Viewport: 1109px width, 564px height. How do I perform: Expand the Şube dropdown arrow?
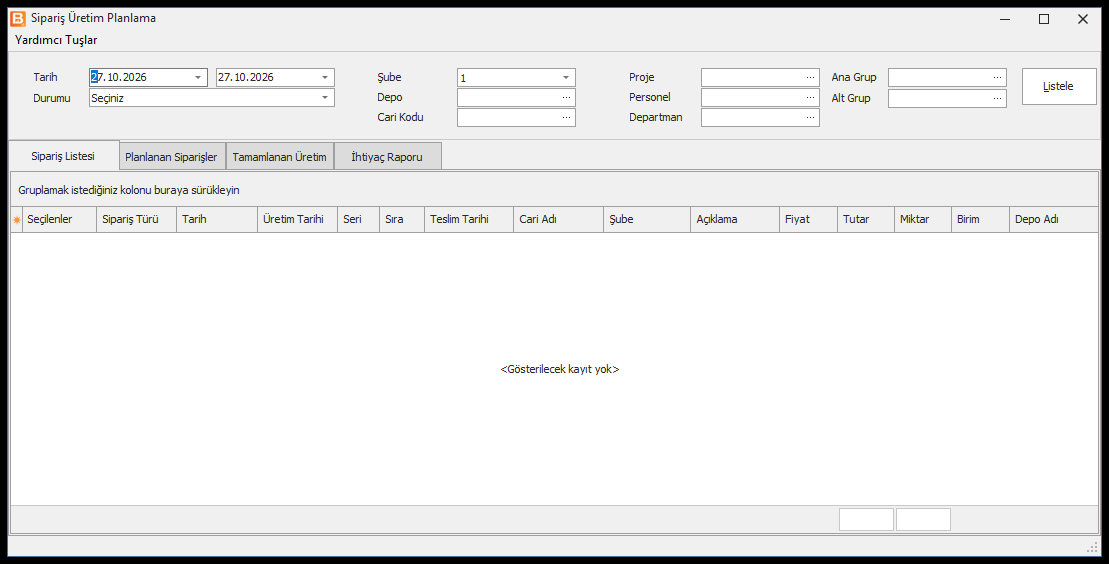pyautogui.click(x=566, y=77)
